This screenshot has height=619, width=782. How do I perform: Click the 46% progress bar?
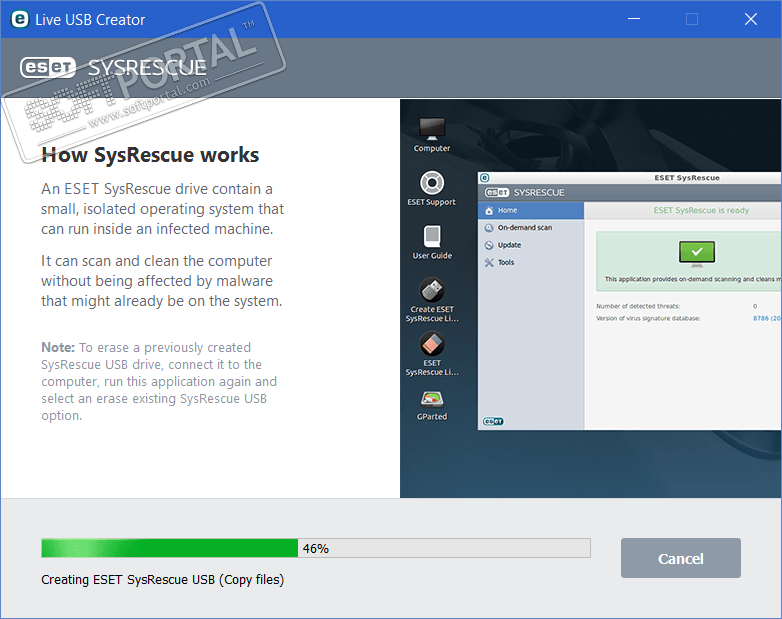point(316,548)
